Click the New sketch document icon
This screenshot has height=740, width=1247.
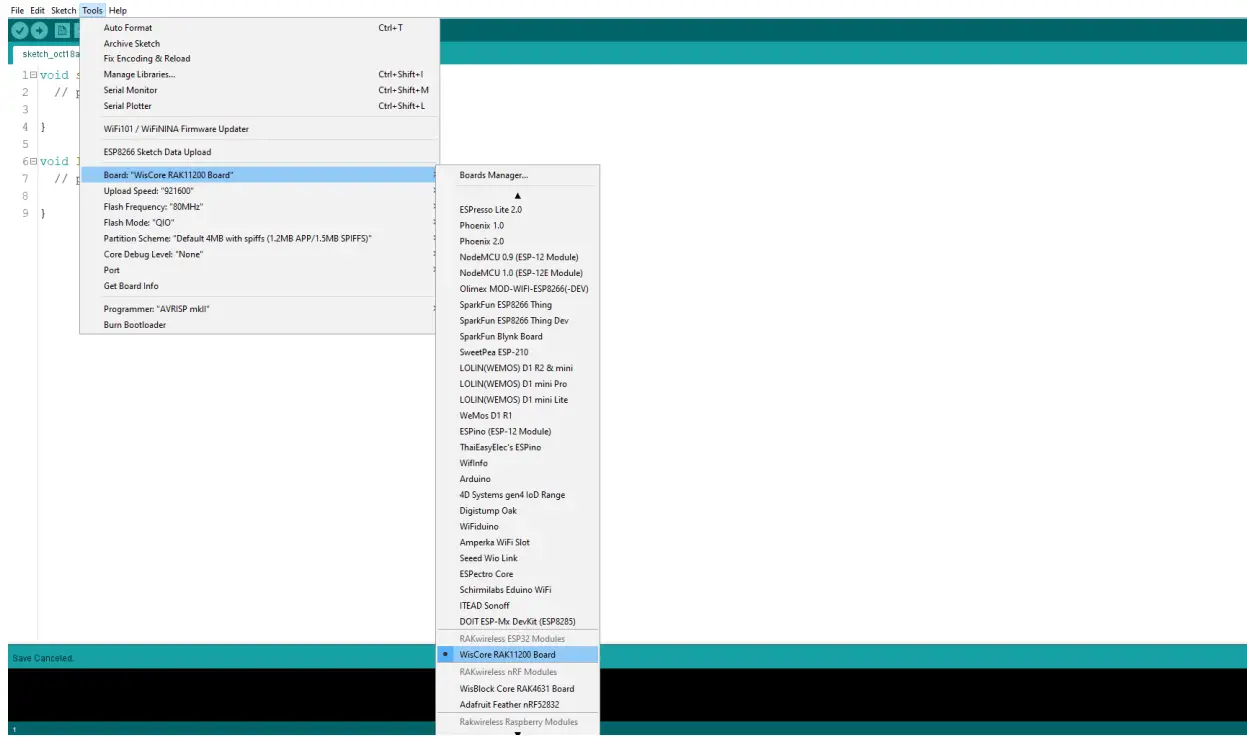[x=62, y=31]
